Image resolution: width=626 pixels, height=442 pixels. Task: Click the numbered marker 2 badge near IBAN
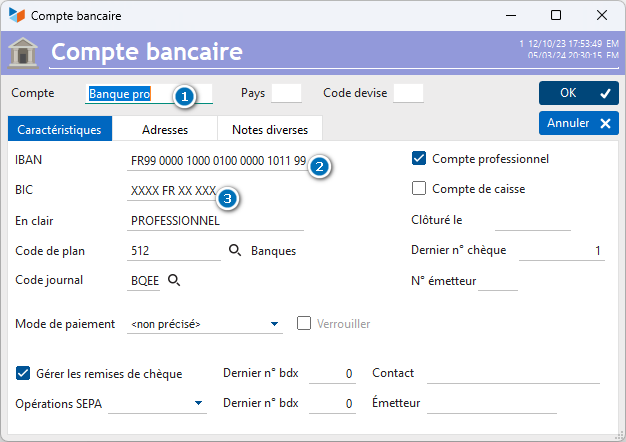point(319,166)
